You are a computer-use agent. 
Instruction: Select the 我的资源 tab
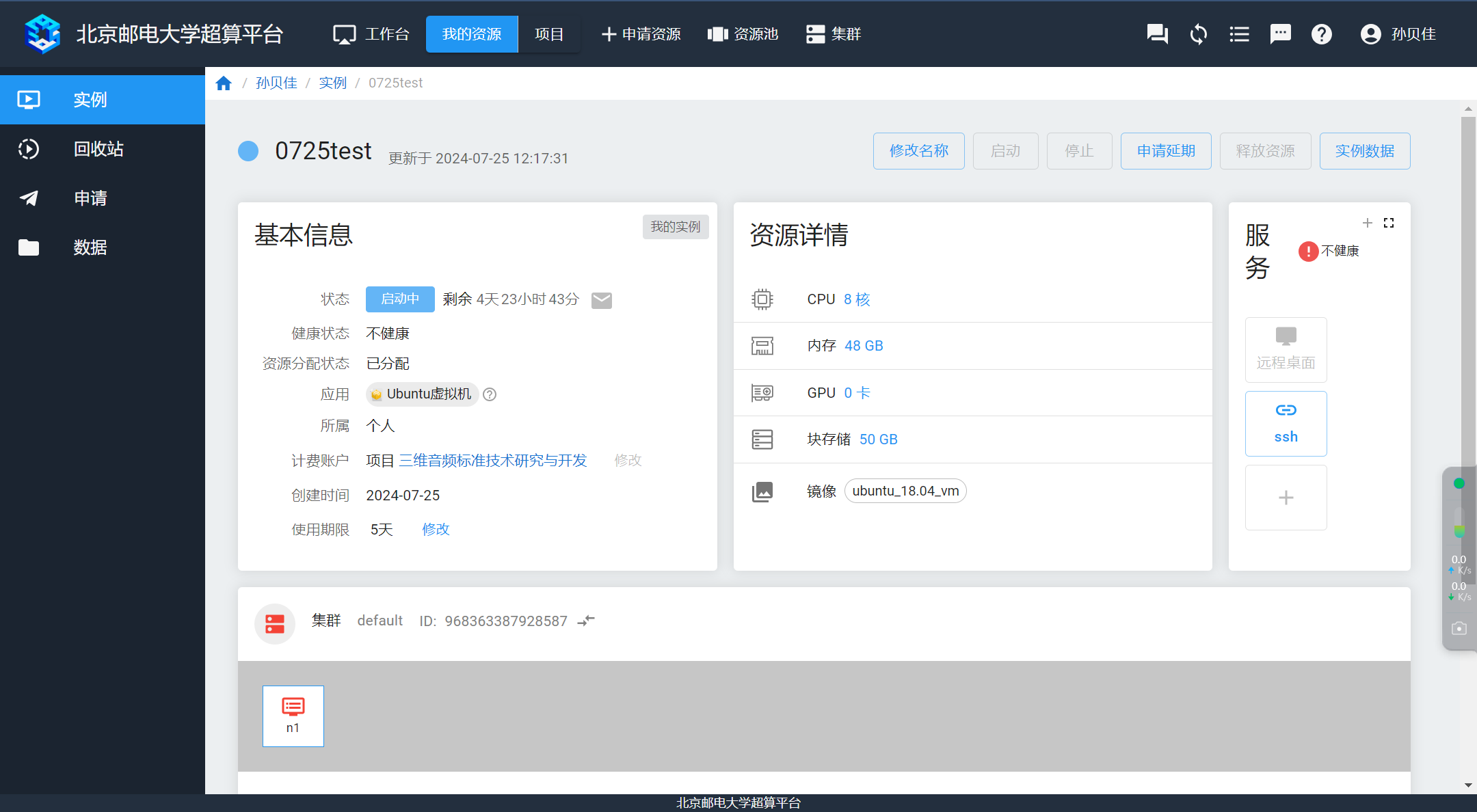(472, 34)
